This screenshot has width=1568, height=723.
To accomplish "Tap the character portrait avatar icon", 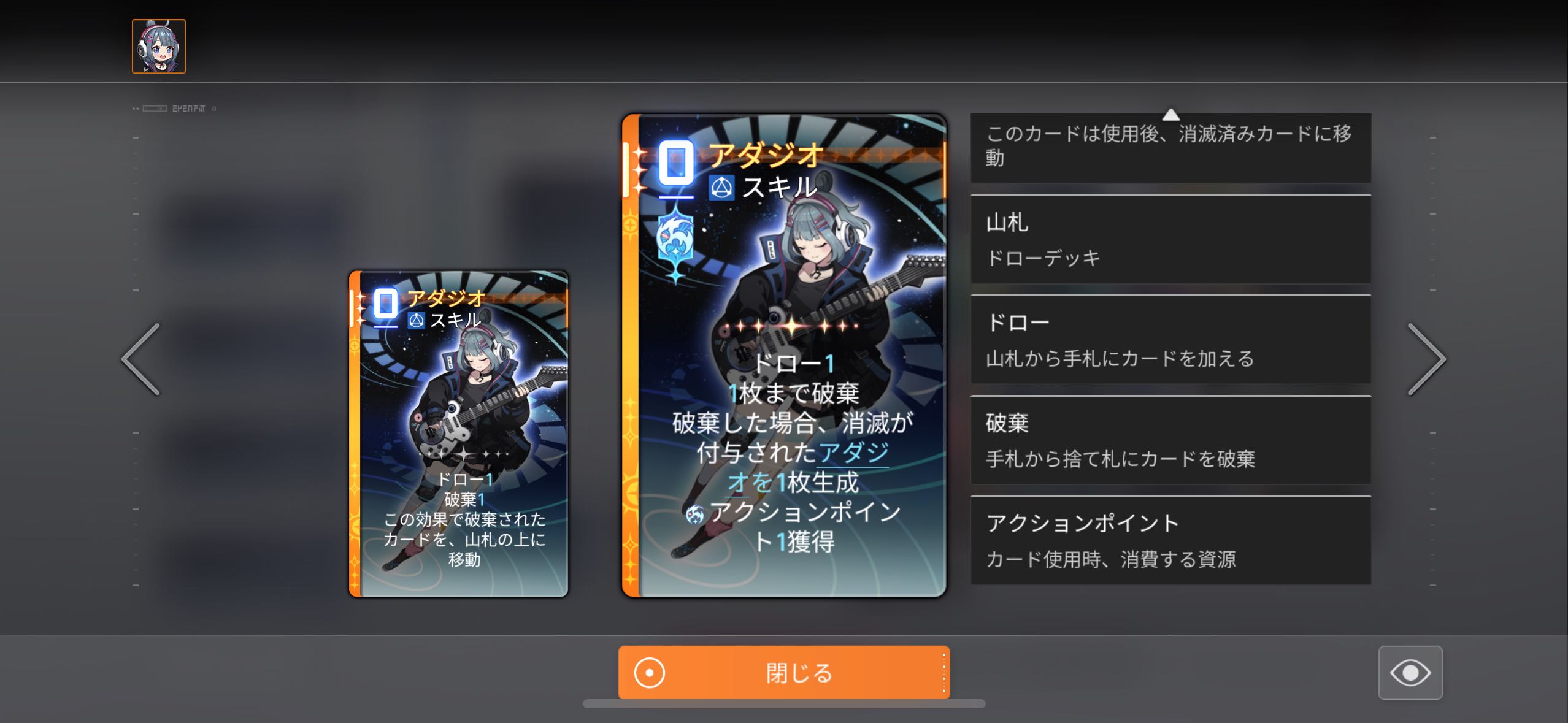I will 159,46.
